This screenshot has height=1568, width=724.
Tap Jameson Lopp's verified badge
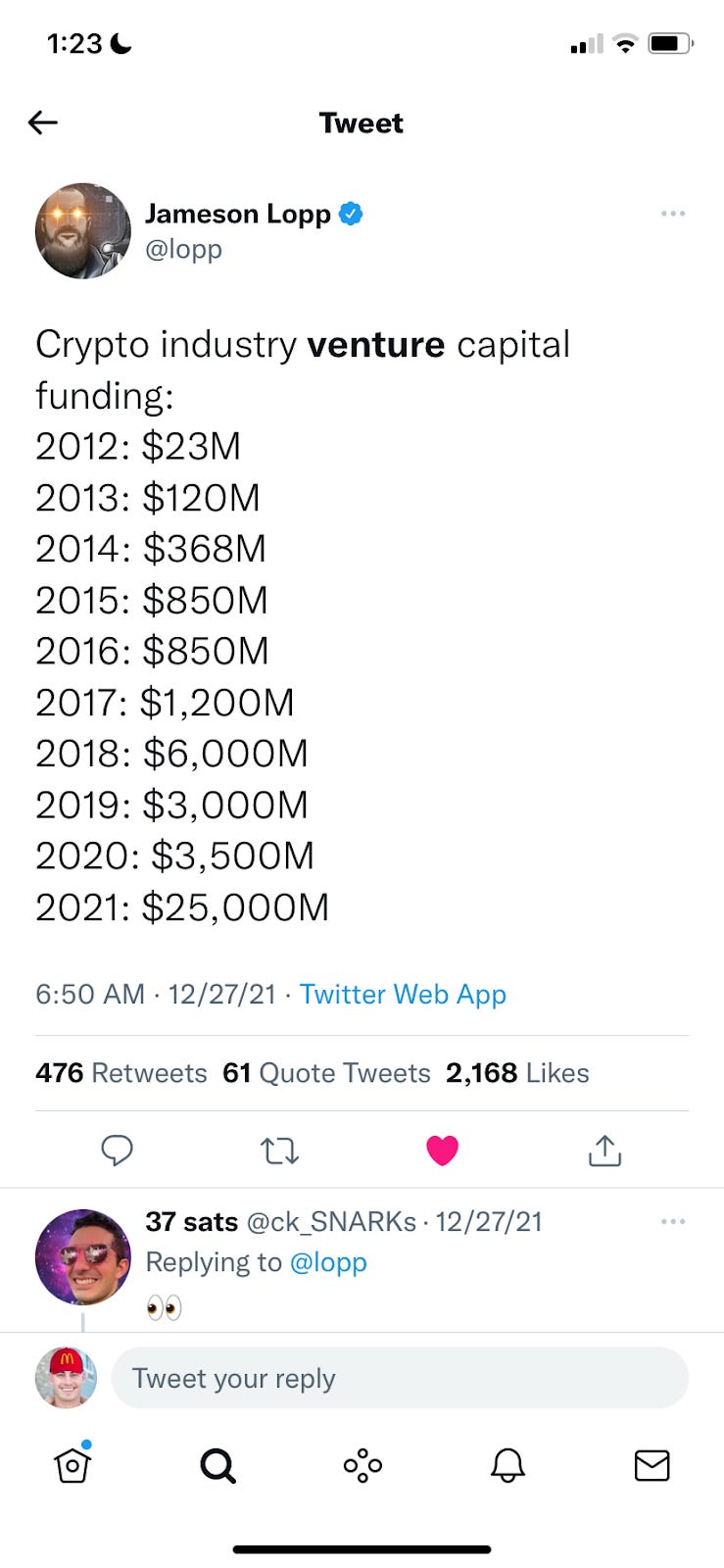coord(352,214)
